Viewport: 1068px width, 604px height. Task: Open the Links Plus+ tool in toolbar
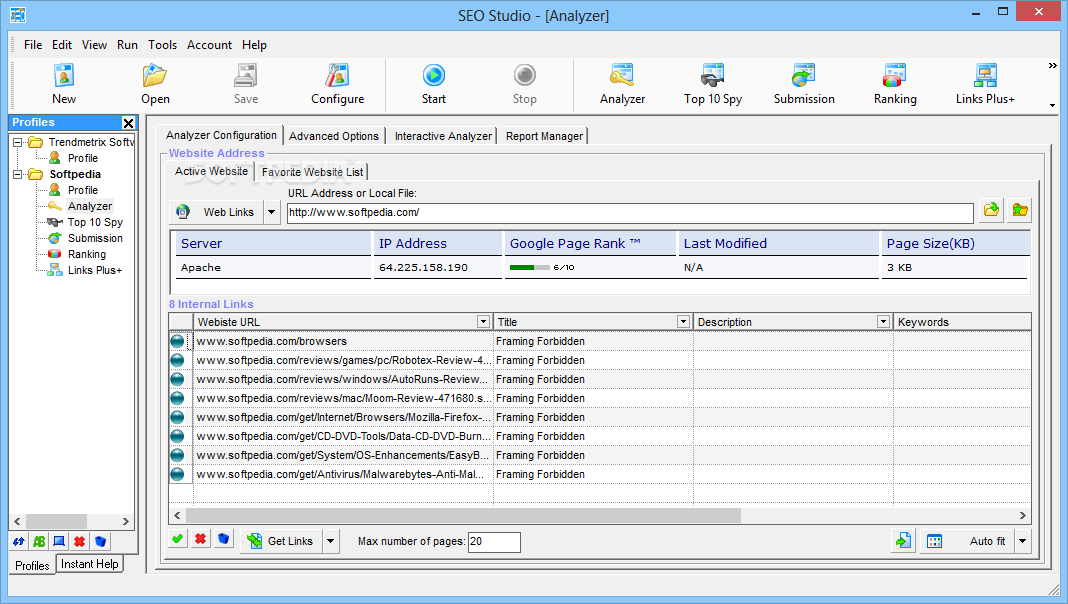tap(985, 84)
